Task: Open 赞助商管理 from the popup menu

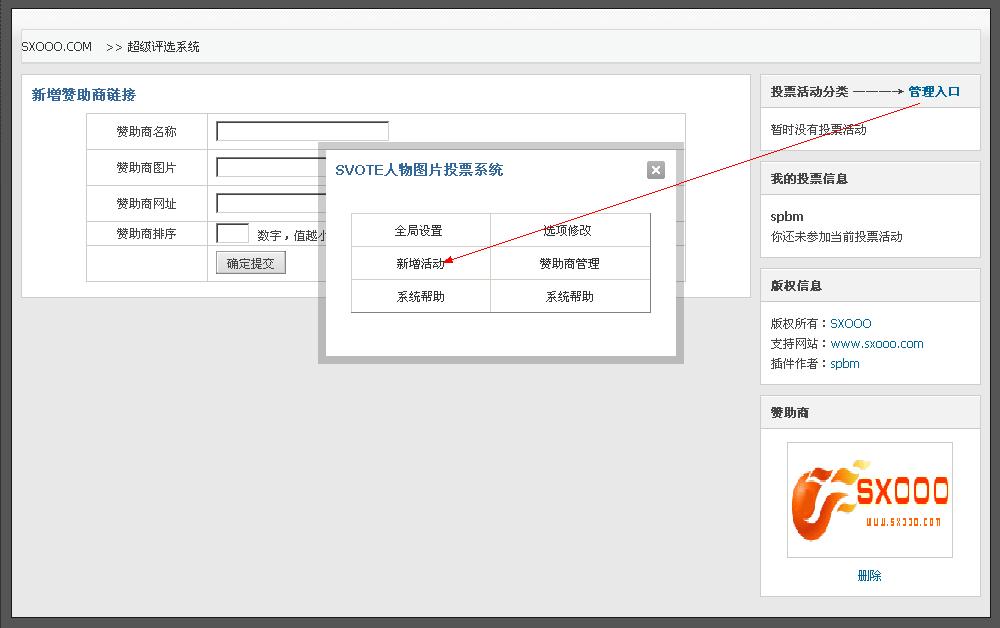Action: coord(570,263)
